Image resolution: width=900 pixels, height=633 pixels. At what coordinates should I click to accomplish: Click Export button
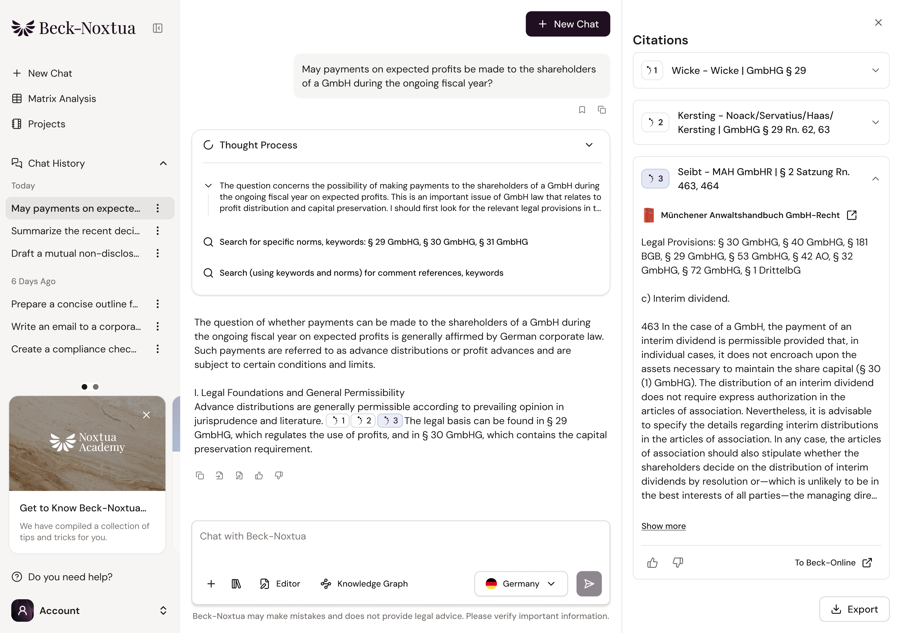pos(854,609)
